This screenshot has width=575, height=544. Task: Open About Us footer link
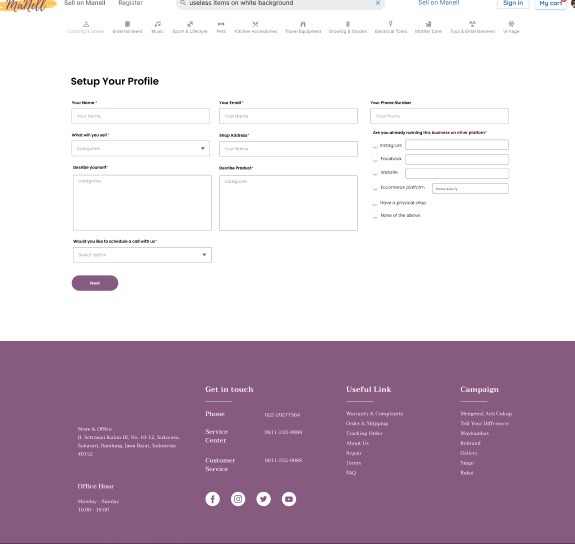[358, 443]
